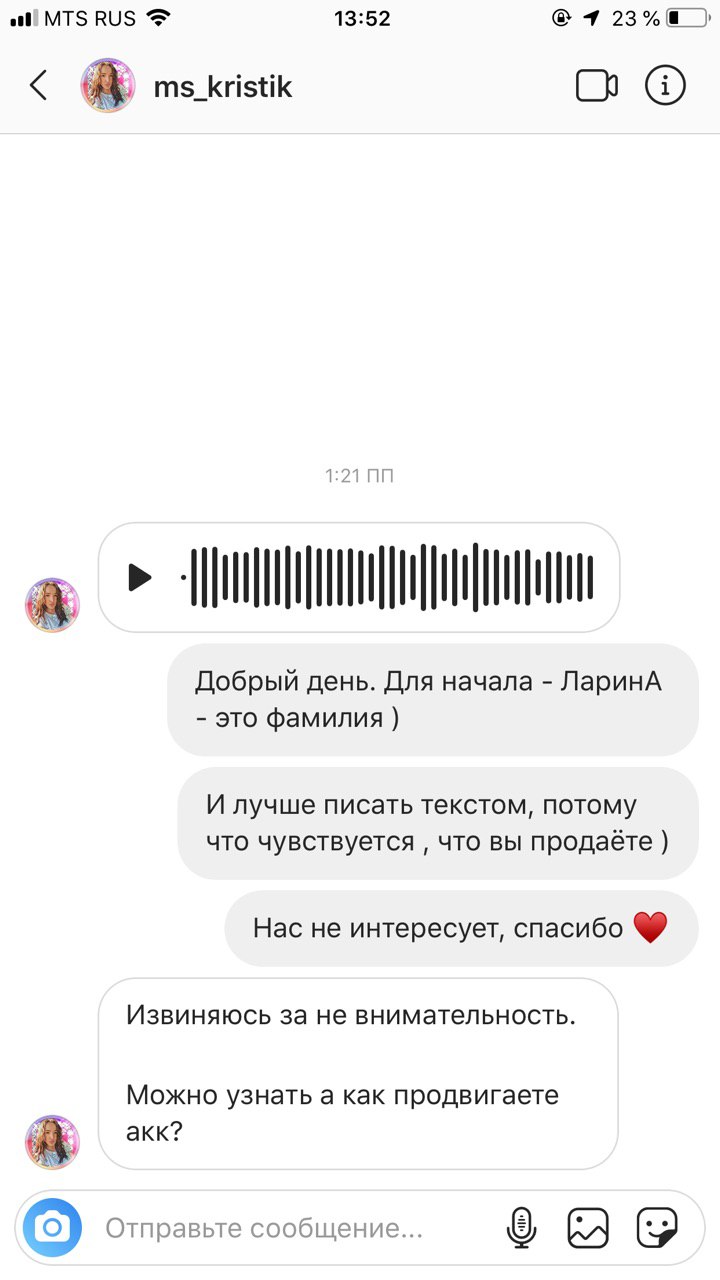This screenshot has height=1280, width=720.
Task: Open sticker picker icon
Action: 658,1227
